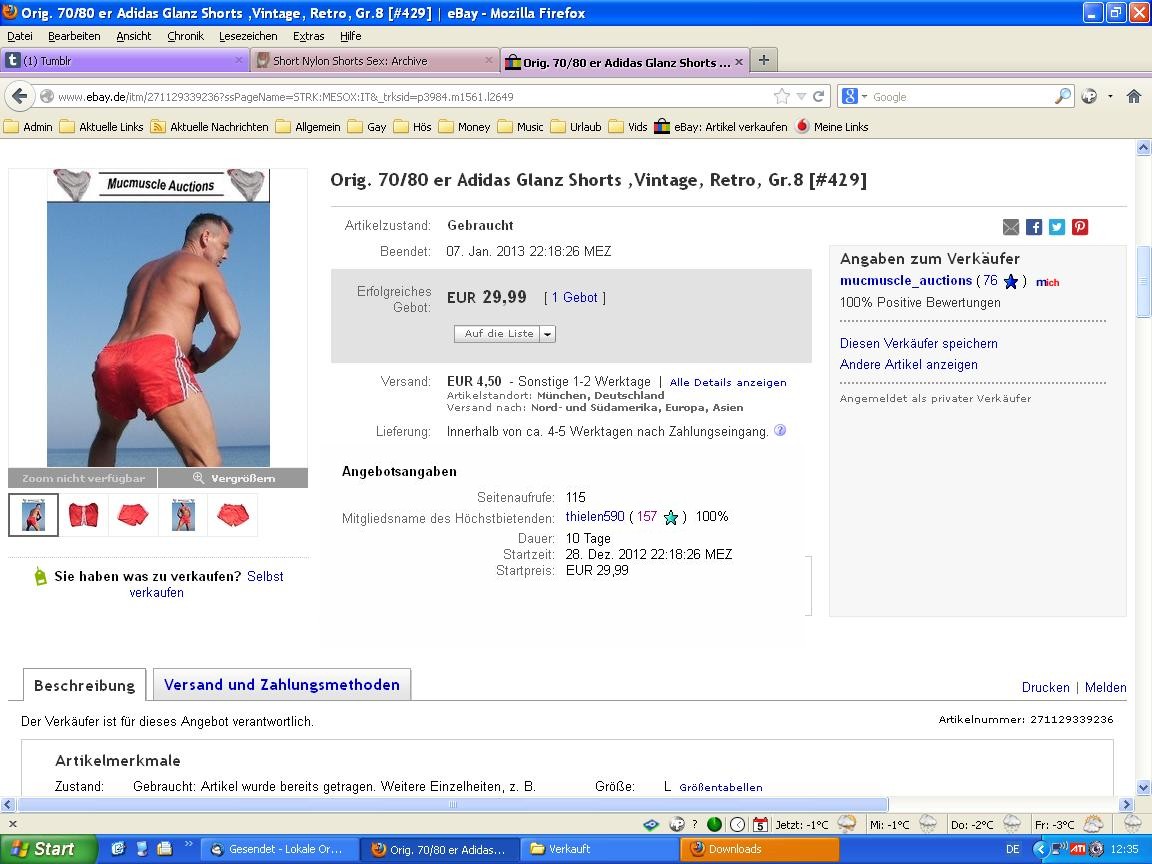
Task: Share listing on Facebook icon
Action: tap(1034, 227)
